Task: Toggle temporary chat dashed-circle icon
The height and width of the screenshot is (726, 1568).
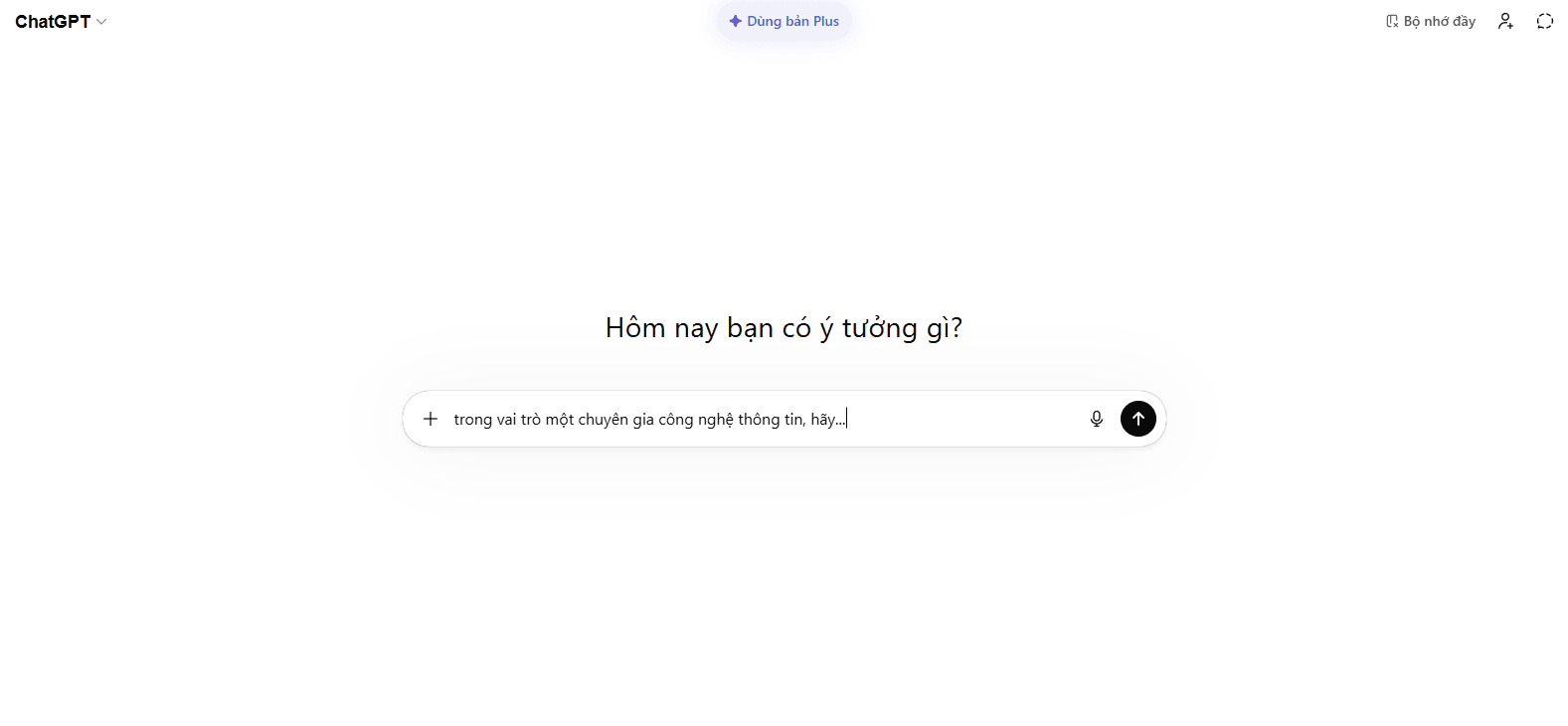Action: [x=1544, y=21]
